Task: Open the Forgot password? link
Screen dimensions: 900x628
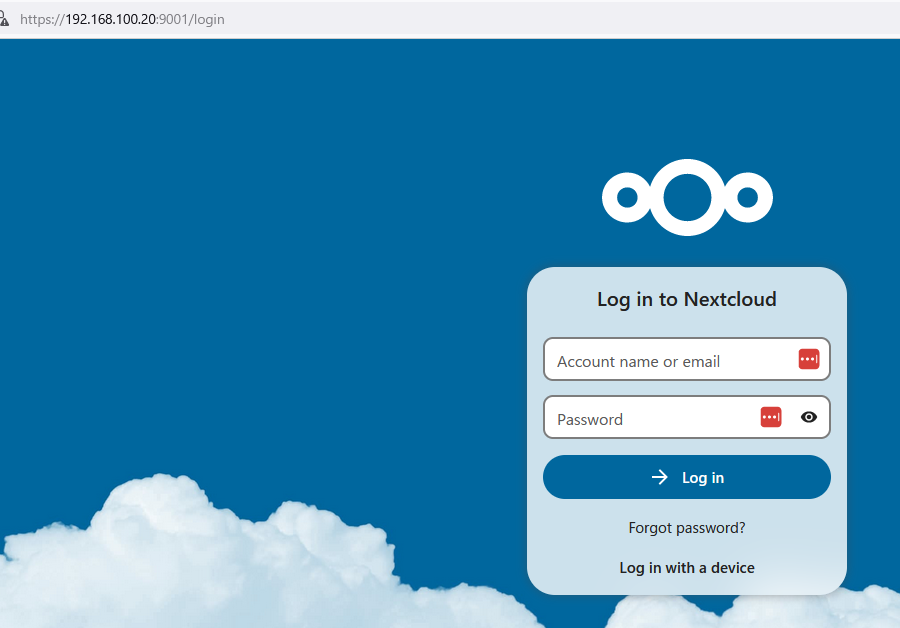Action: 687,528
